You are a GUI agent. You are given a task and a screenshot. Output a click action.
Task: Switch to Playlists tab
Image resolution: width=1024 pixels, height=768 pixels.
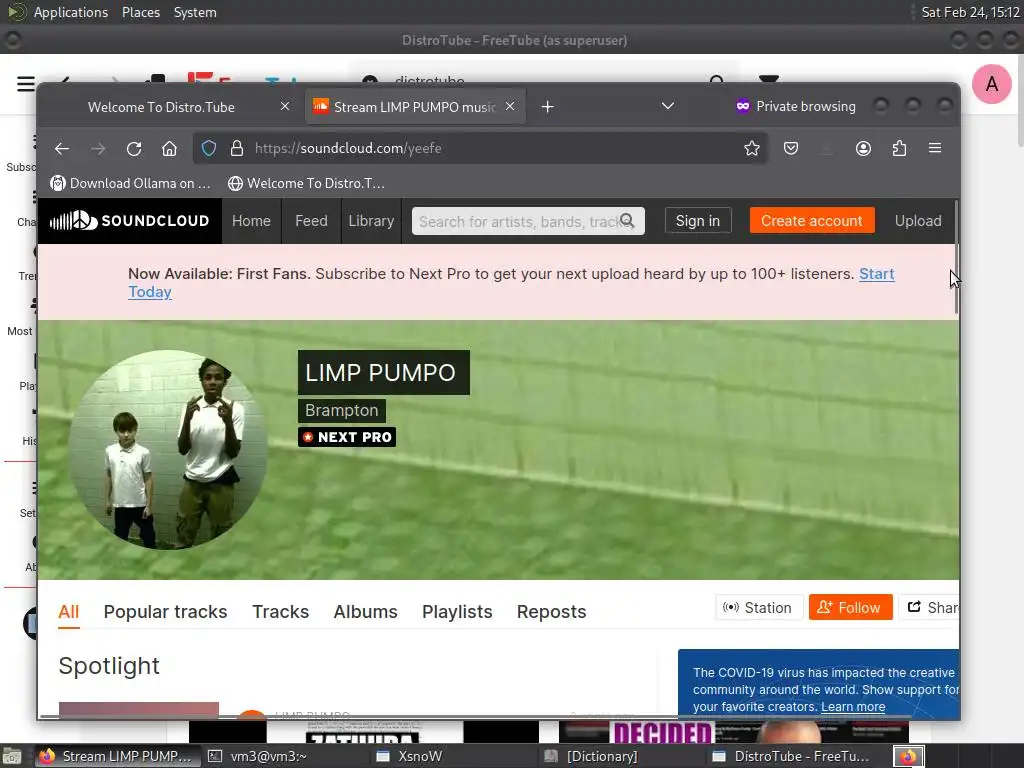coord(457,612)
